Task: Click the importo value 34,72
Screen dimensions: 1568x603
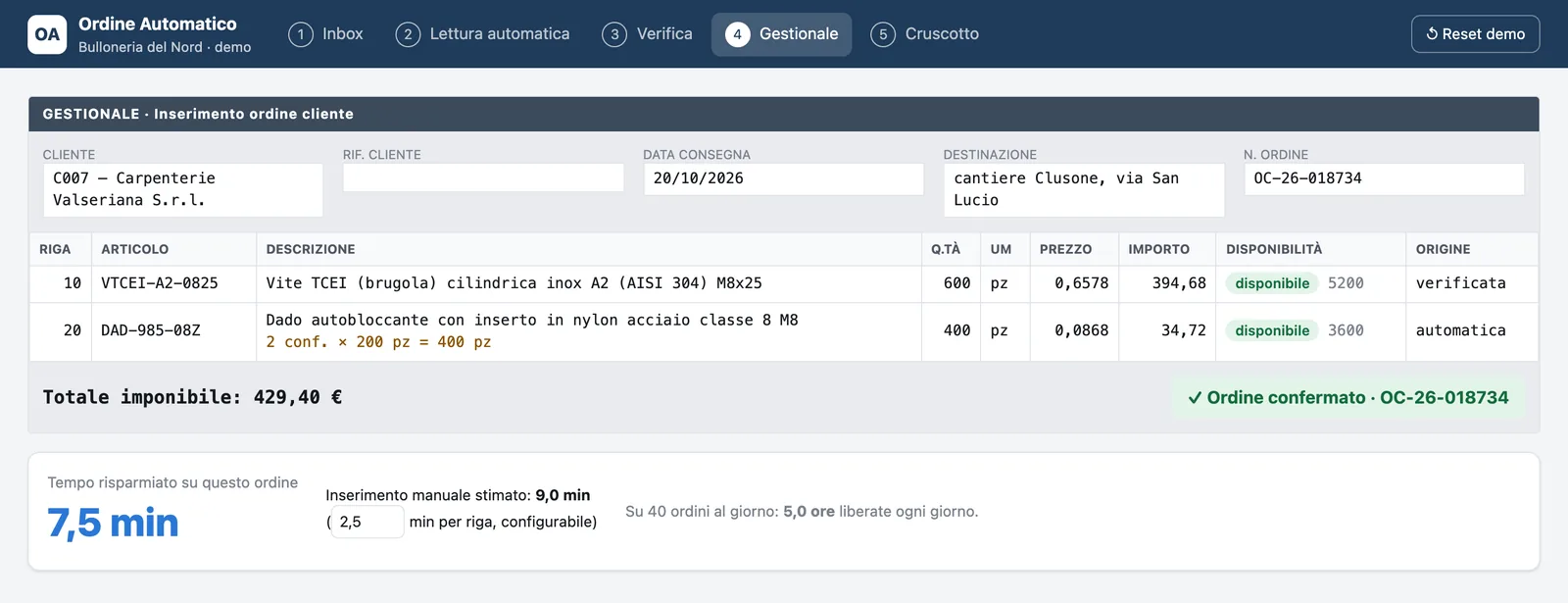Action: (x=1184, y=330)
